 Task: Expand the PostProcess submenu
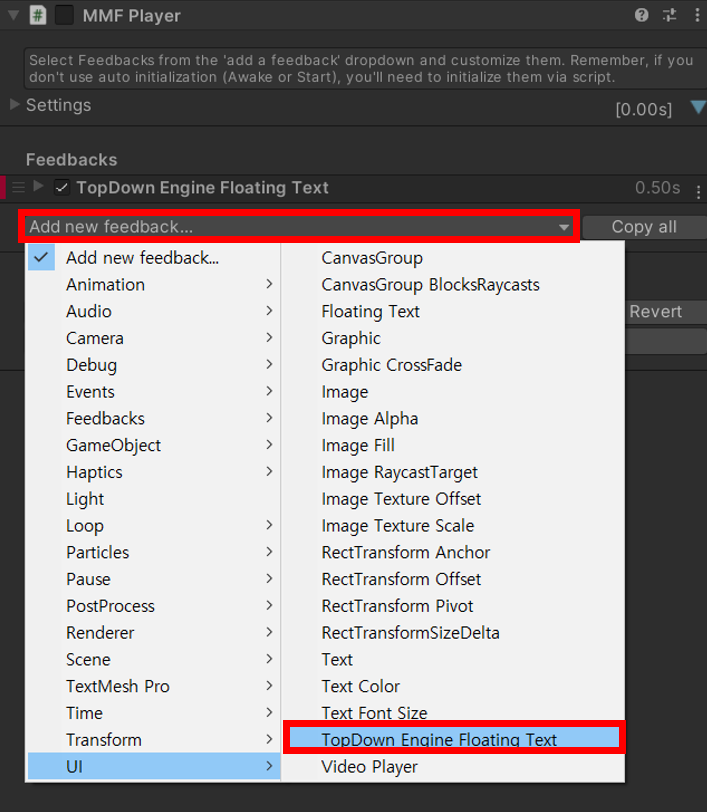[x=154, y=606]
